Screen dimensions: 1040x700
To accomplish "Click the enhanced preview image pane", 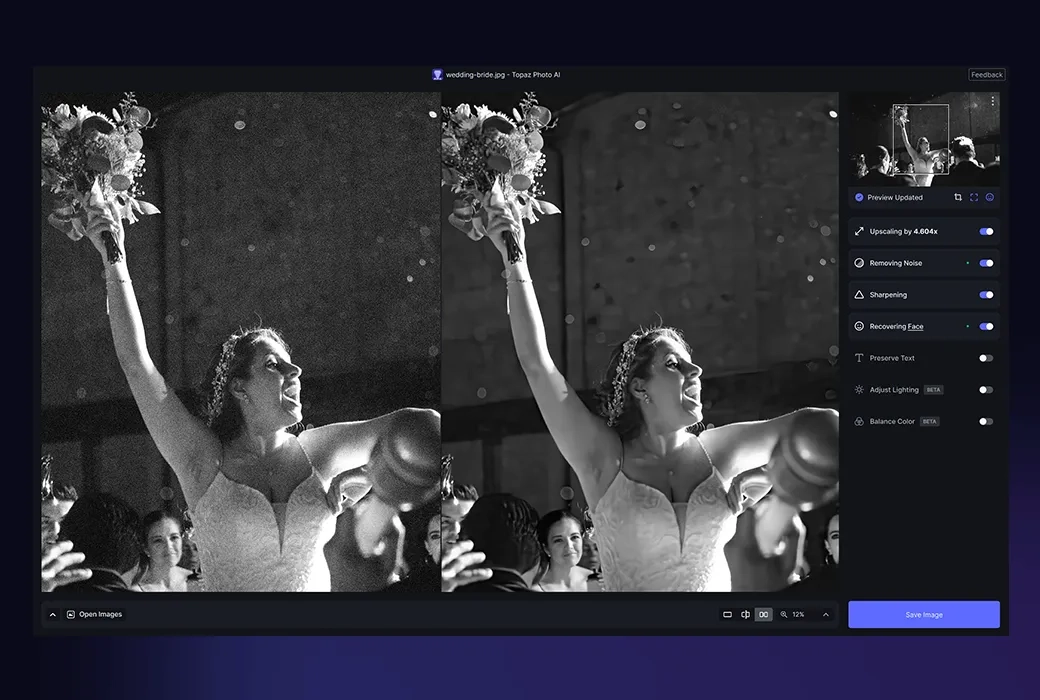I will pyautogui.click(x=640, y=342).
